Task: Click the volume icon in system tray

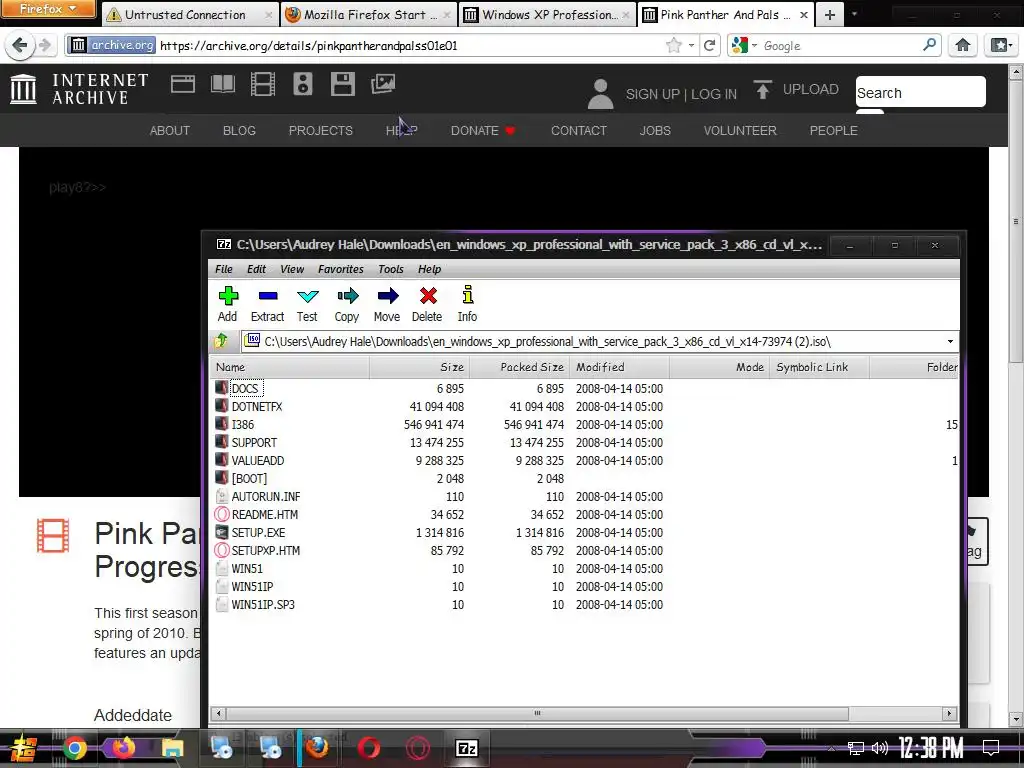Action: coord(880,748)
